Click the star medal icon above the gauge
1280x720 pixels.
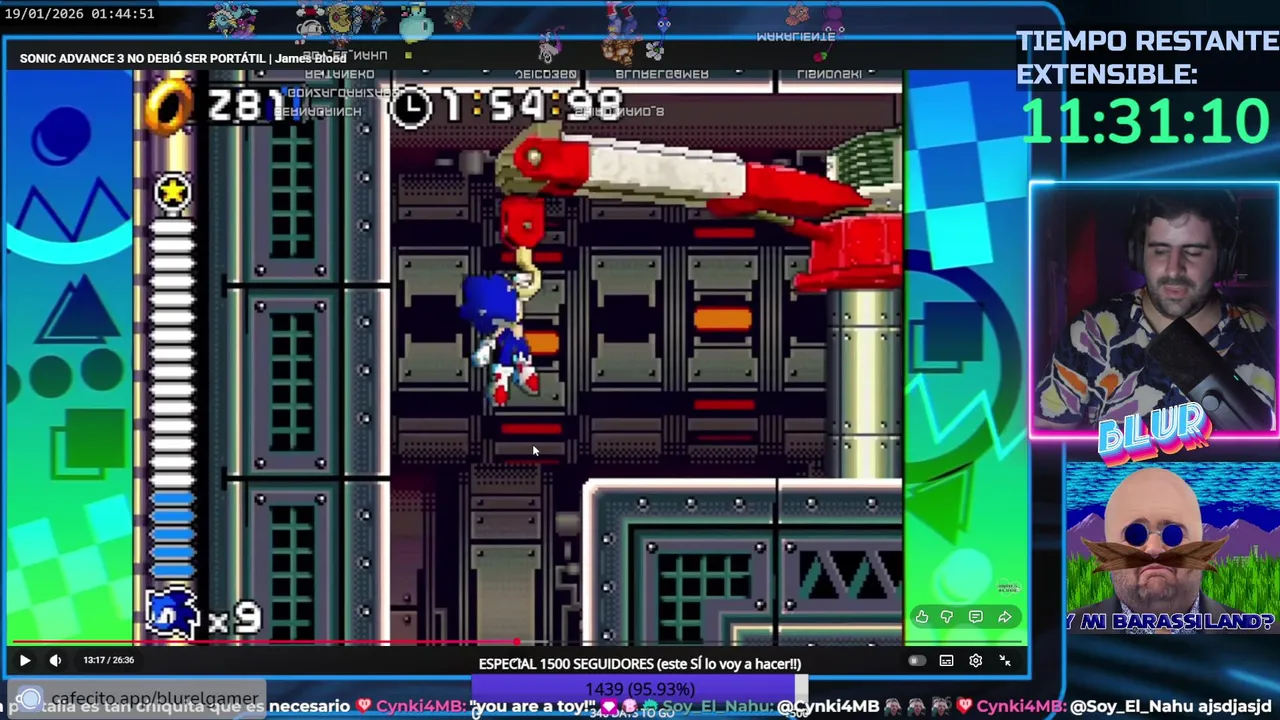172,193
